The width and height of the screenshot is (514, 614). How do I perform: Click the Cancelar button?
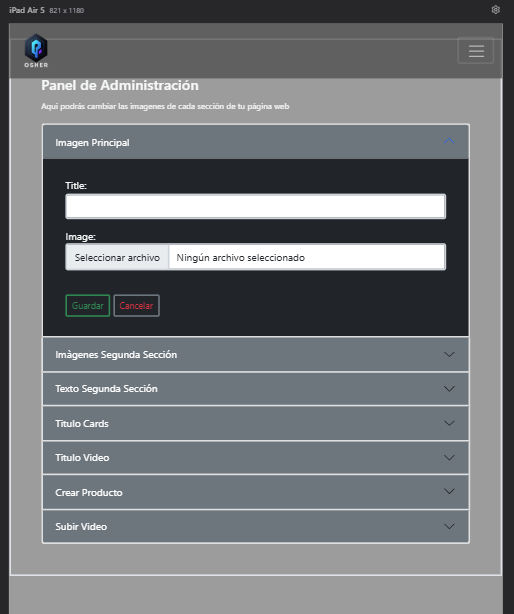(136, 305)
